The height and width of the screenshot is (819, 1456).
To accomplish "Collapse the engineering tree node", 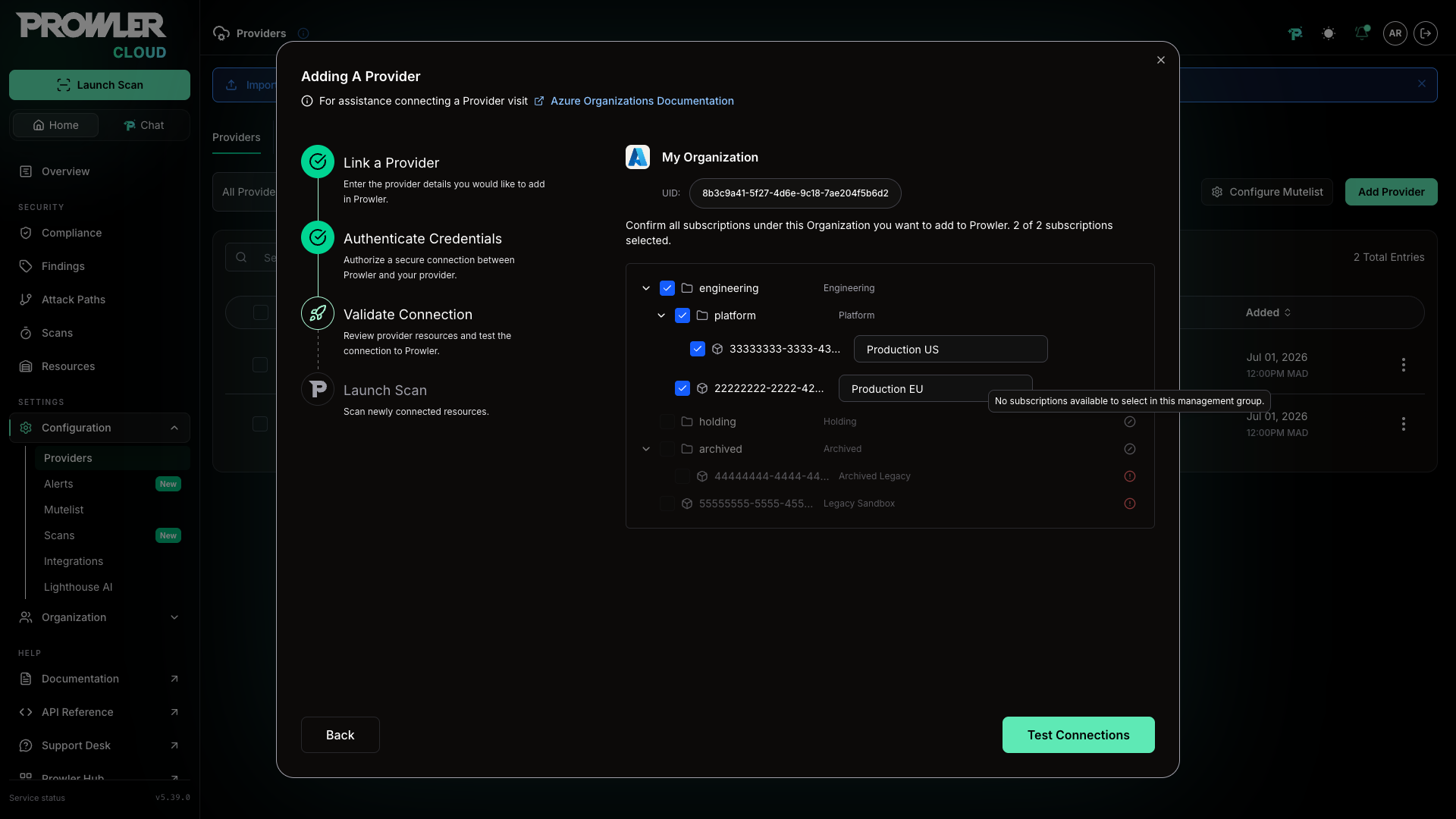I will (646, 288).
